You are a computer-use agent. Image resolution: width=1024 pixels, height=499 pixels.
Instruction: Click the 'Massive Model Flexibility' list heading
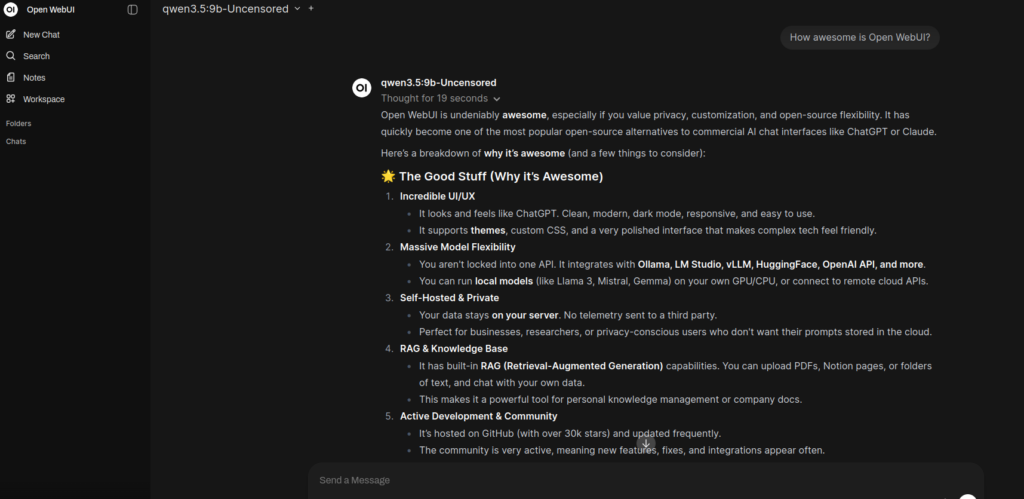457,247
